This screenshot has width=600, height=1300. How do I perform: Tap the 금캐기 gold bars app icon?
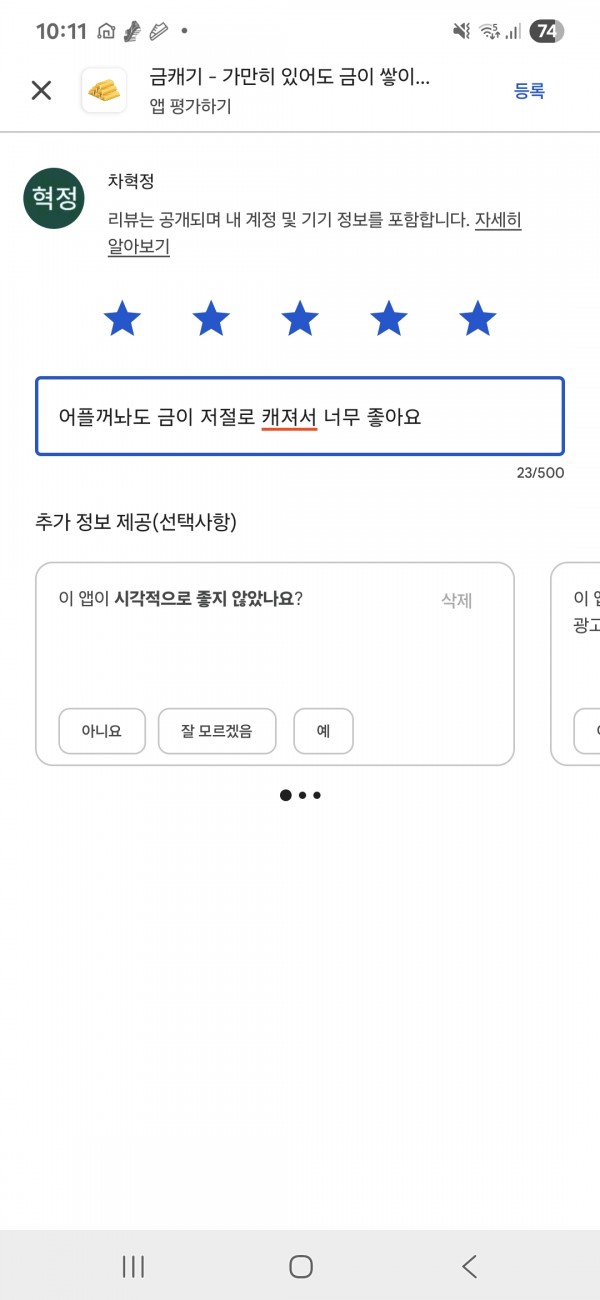pyautogui.click(x=104, y=90)
